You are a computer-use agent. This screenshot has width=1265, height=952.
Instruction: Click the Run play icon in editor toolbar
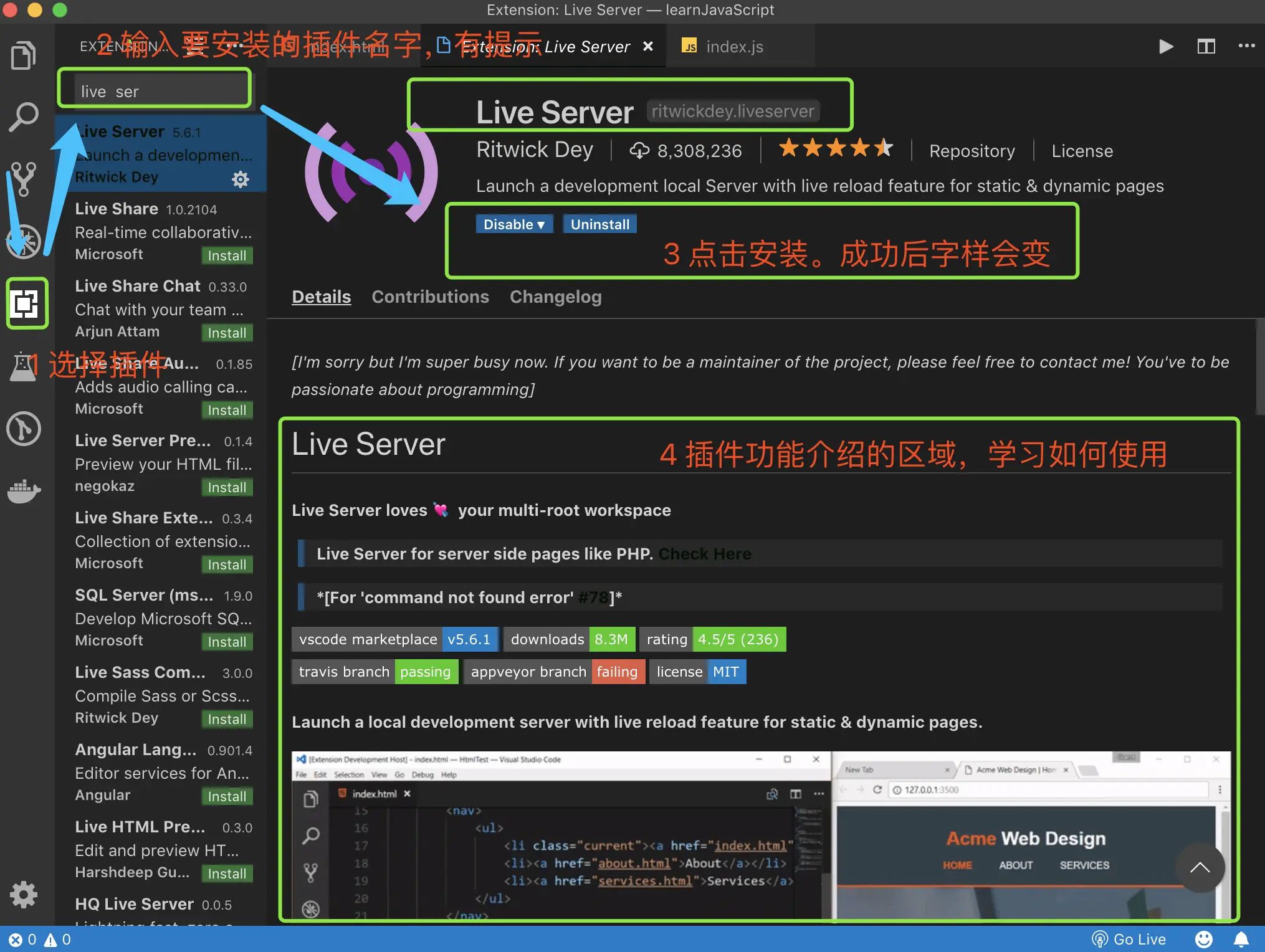[1165, 47]
